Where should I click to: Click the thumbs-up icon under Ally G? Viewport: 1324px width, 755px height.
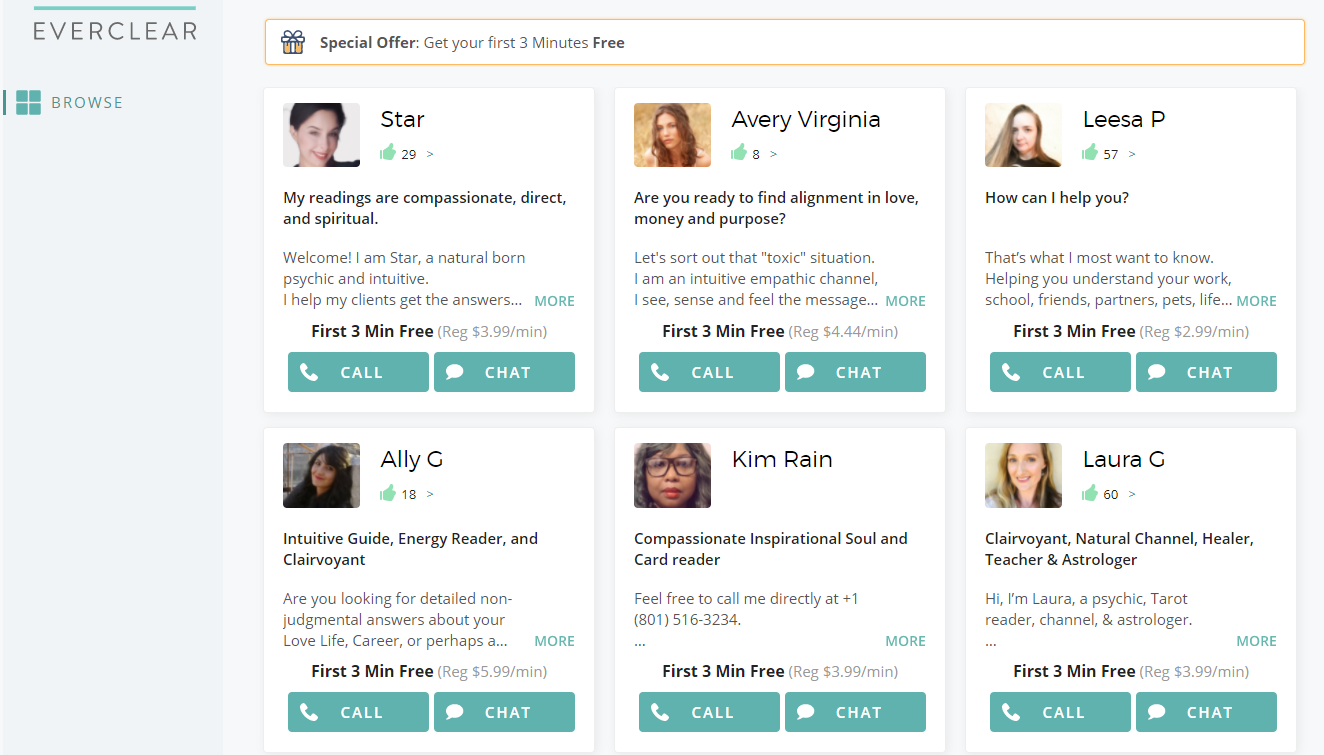coord(388,493)
